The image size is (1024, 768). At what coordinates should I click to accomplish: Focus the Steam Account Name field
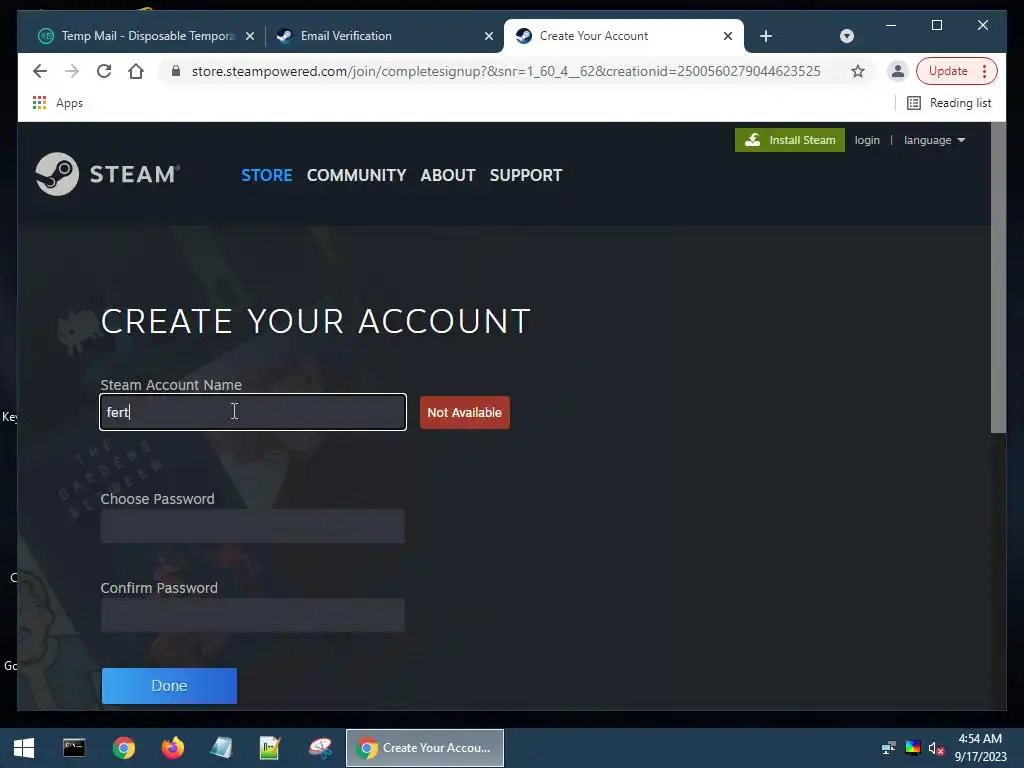point(253,412)
